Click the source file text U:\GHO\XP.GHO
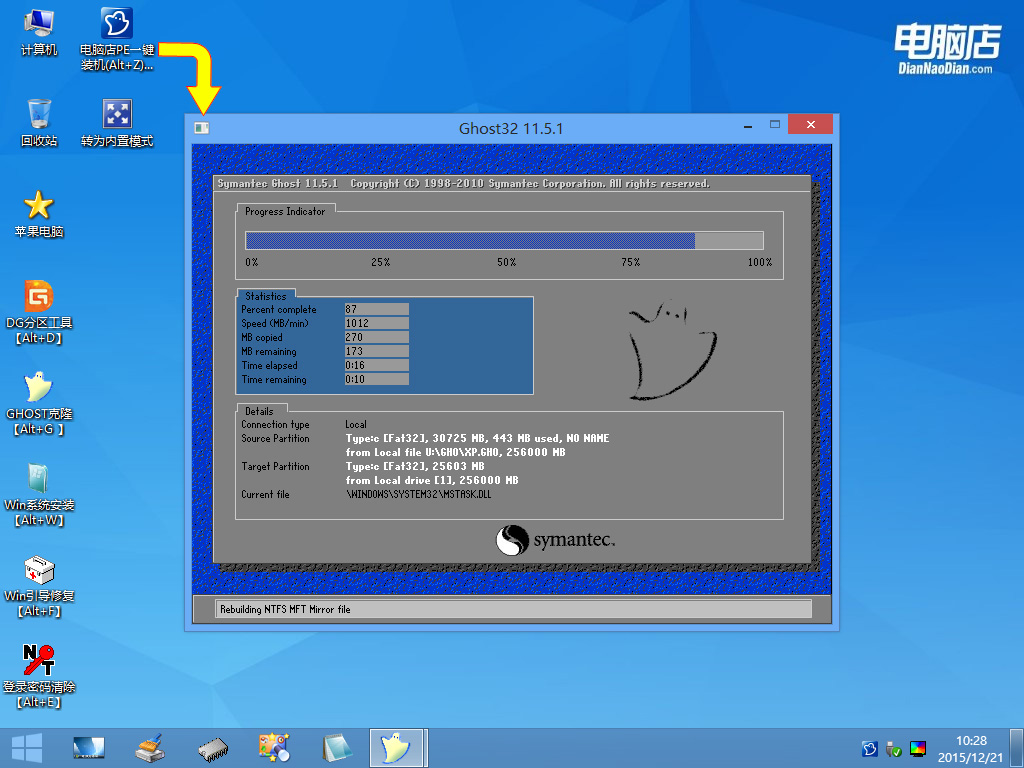The height and width of the screenshot is (768, 1024). tap(462, 452)
